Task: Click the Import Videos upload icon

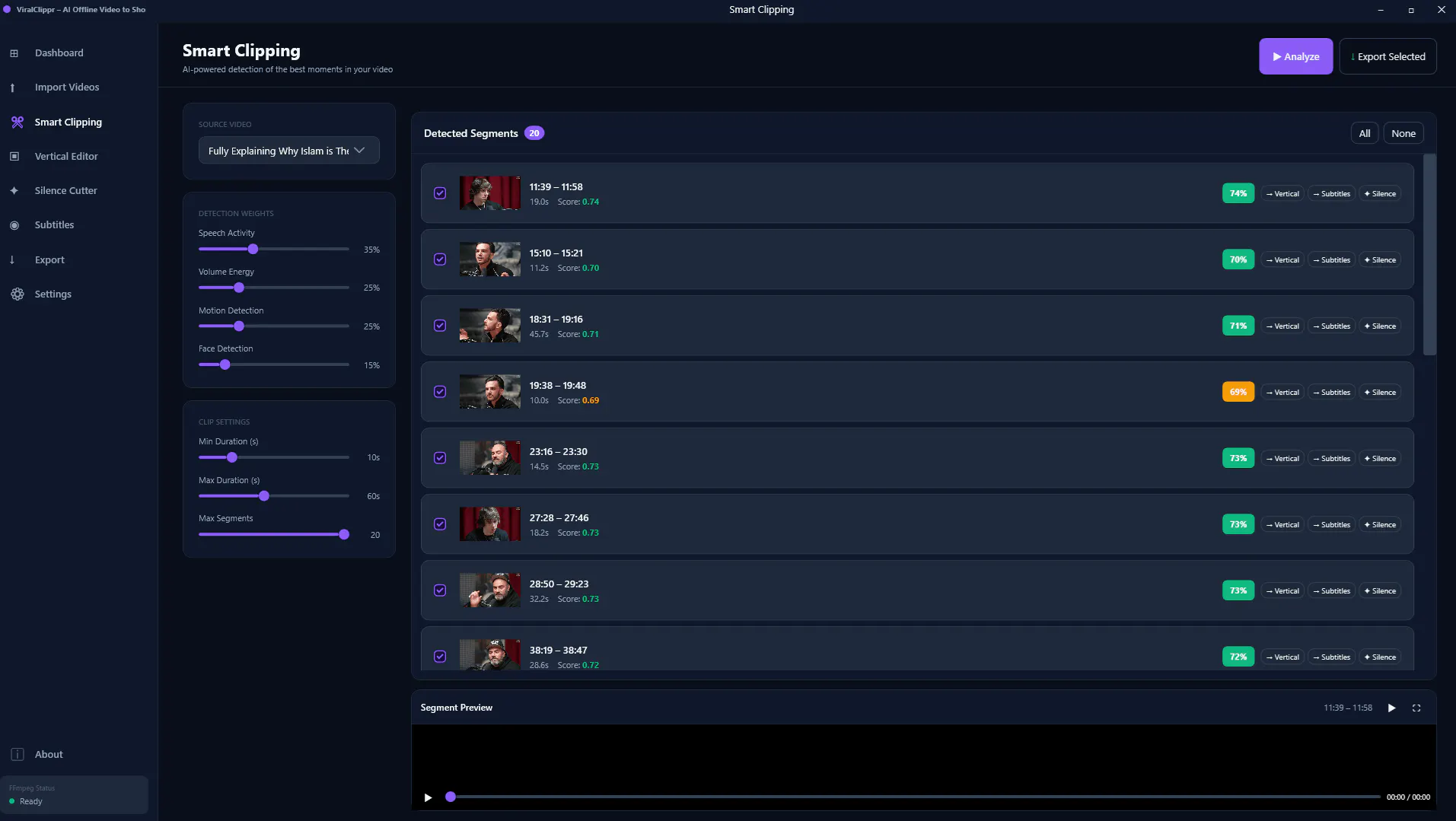Action: point(12,88)
